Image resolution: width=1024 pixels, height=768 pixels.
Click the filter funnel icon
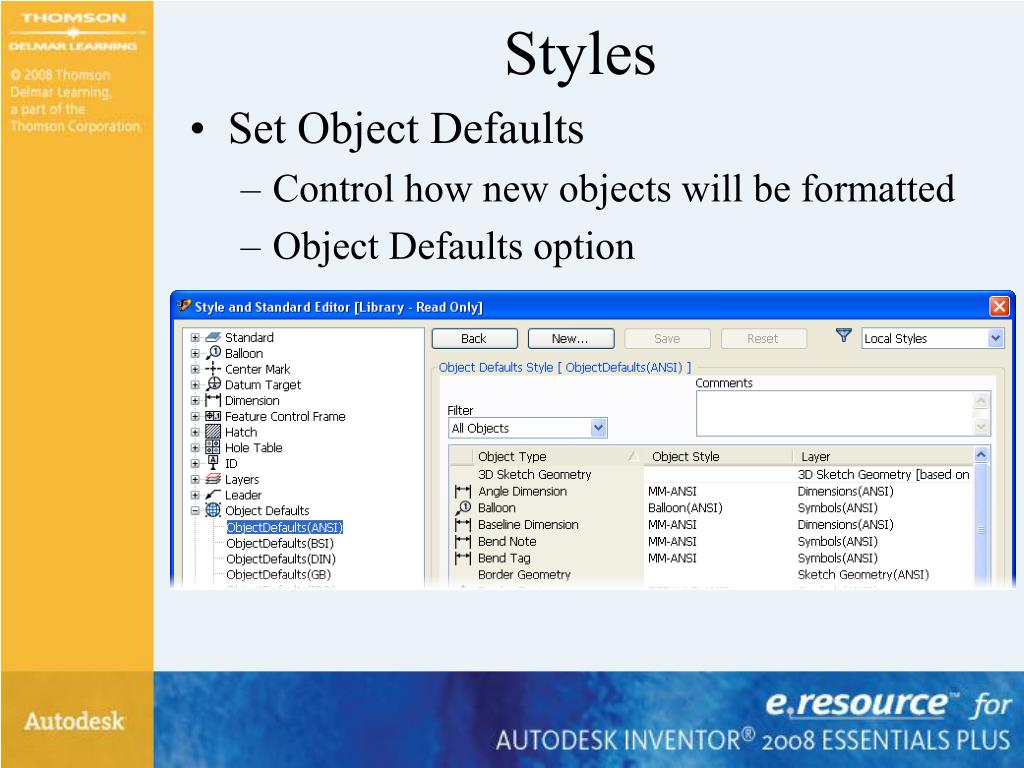pyautogui.click(x=843, y=338)
